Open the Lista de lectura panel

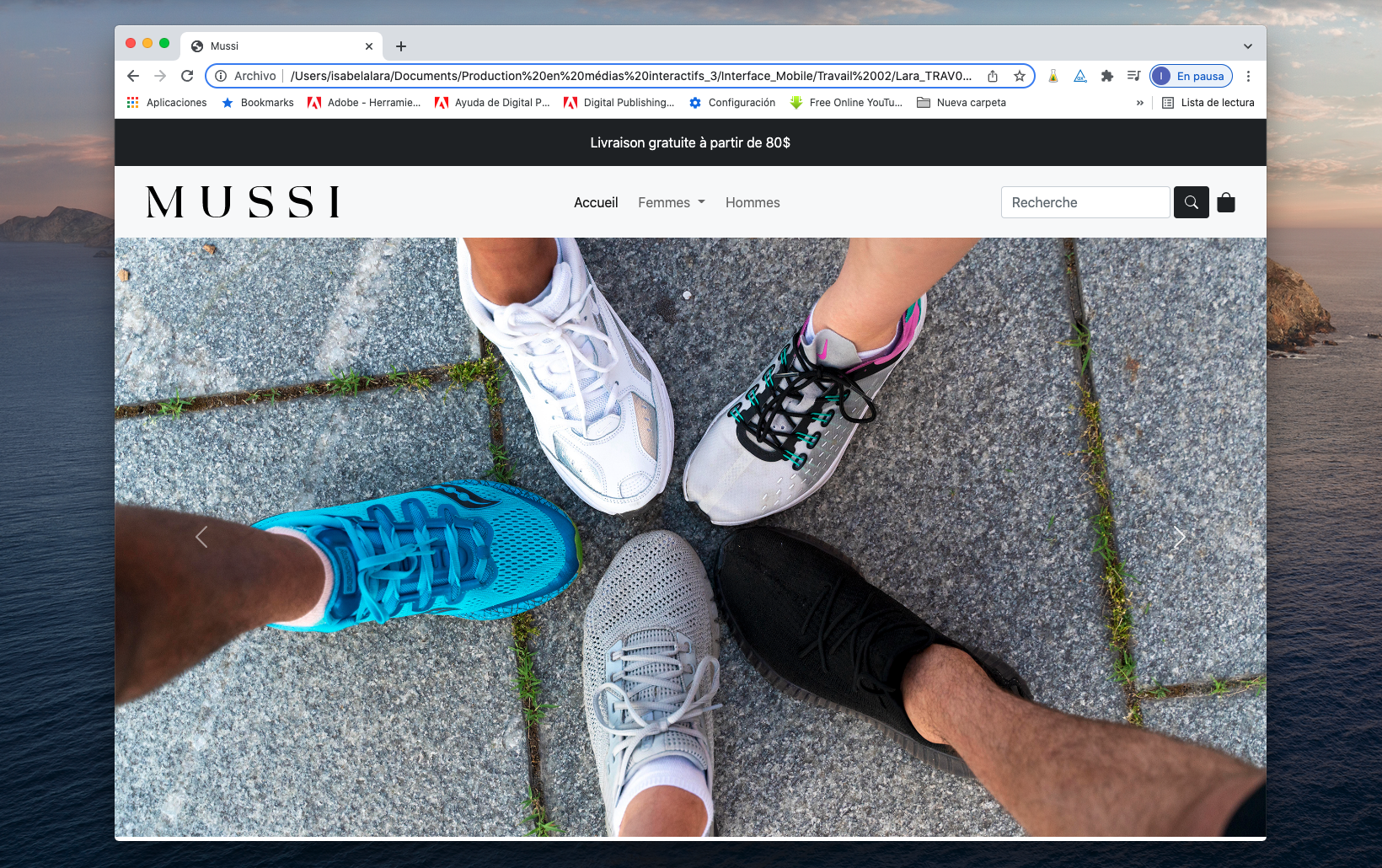[1208, 103]
